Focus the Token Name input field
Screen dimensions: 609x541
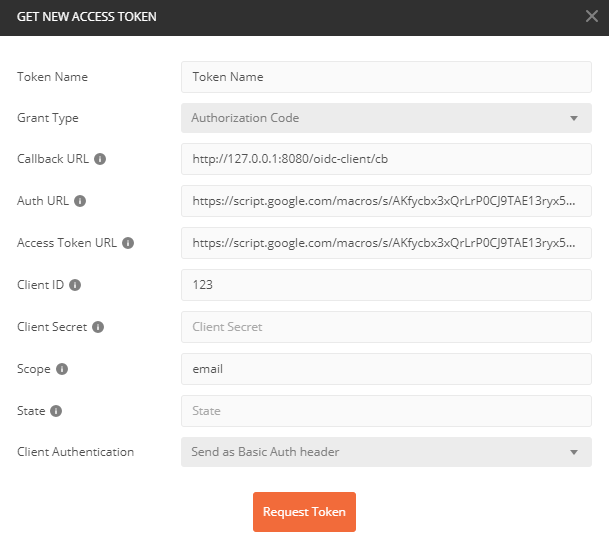click(x=386, y=77)
